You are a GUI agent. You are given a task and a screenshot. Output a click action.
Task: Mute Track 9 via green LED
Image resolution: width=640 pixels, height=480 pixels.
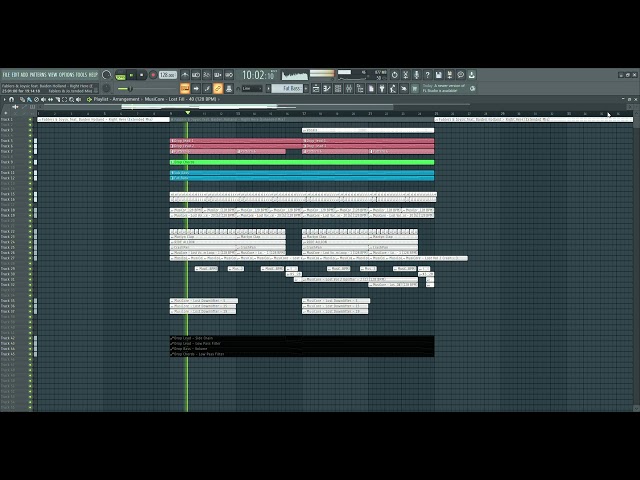pos(30,162)
